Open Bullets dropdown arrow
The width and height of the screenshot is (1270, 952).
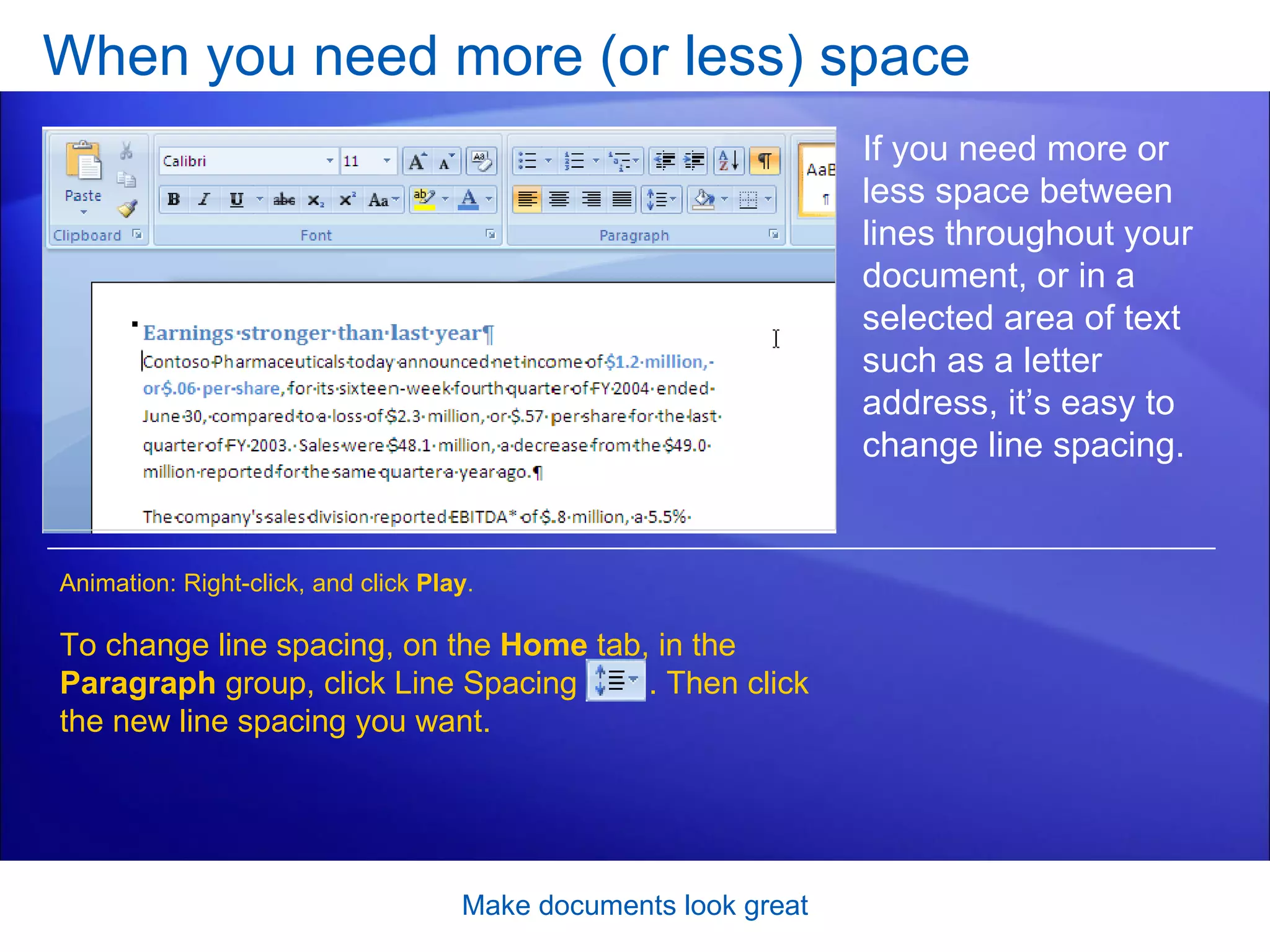click(x=548, y=161)
